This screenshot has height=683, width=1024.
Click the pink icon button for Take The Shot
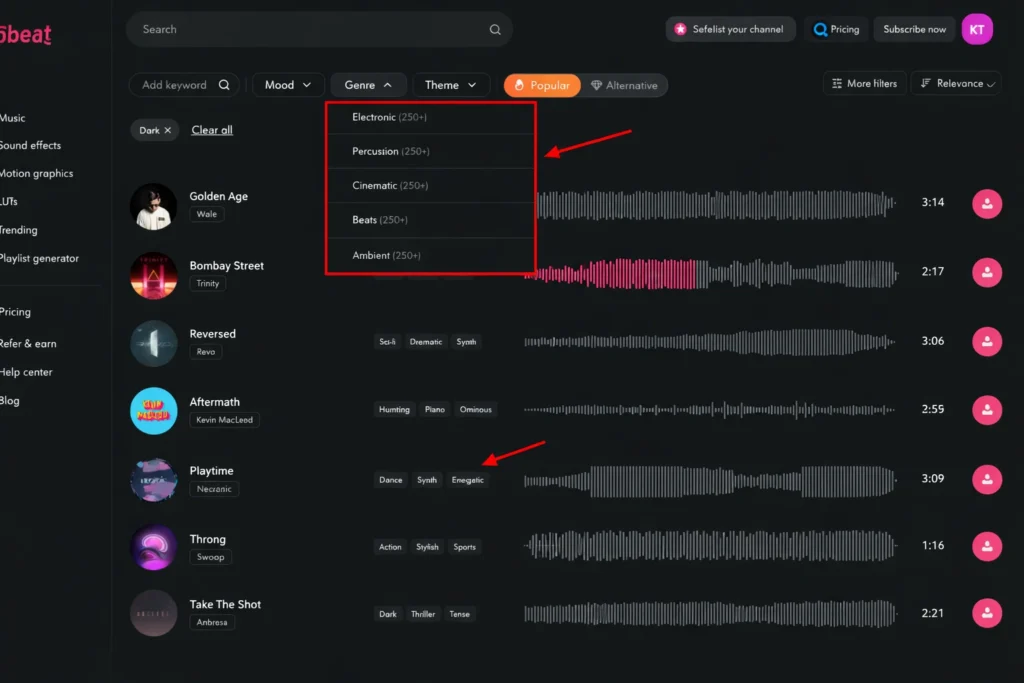(987, 613)
